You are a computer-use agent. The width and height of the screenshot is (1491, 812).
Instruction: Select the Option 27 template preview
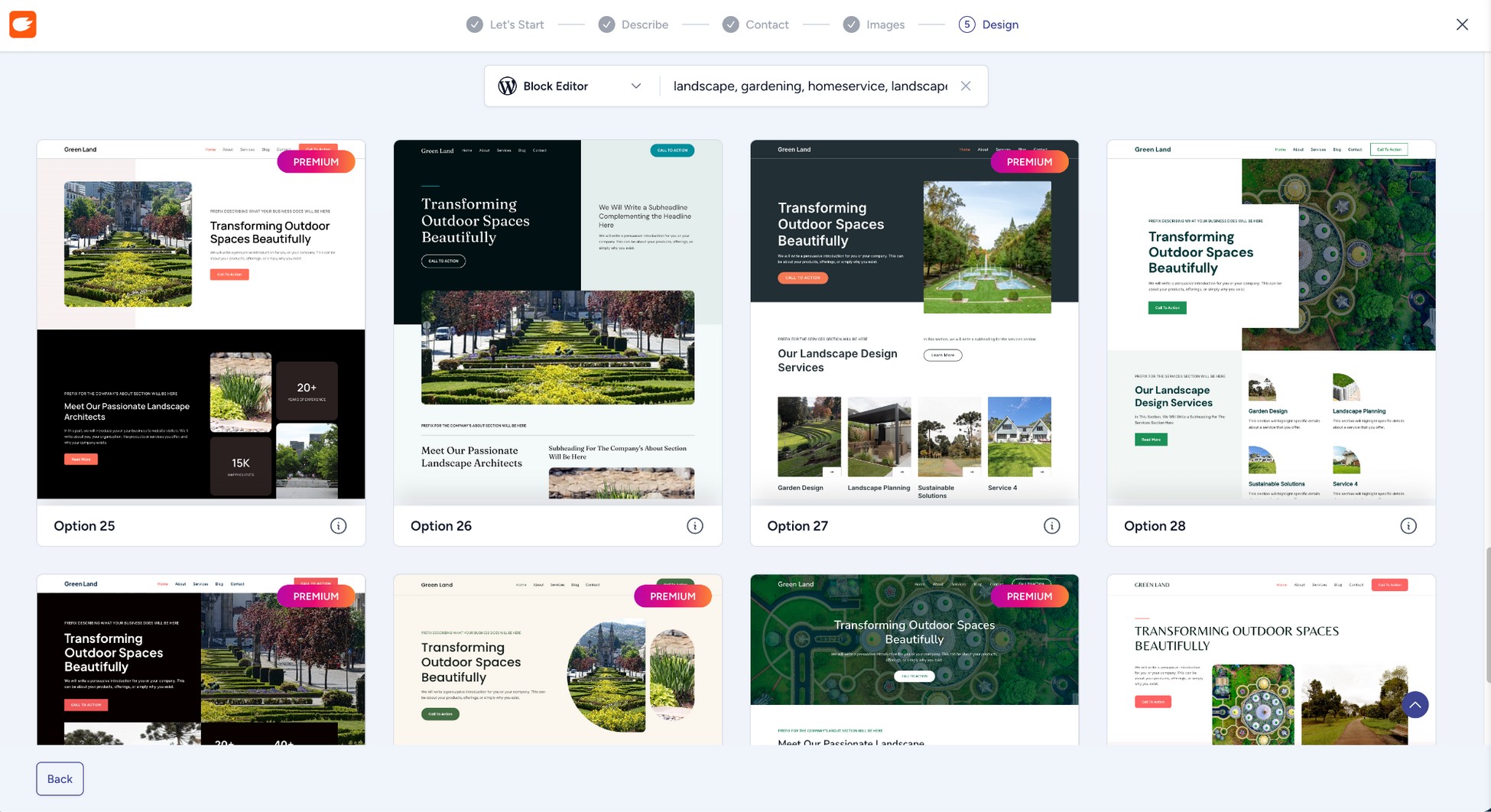pyautogui.click(x=914, y=323)
